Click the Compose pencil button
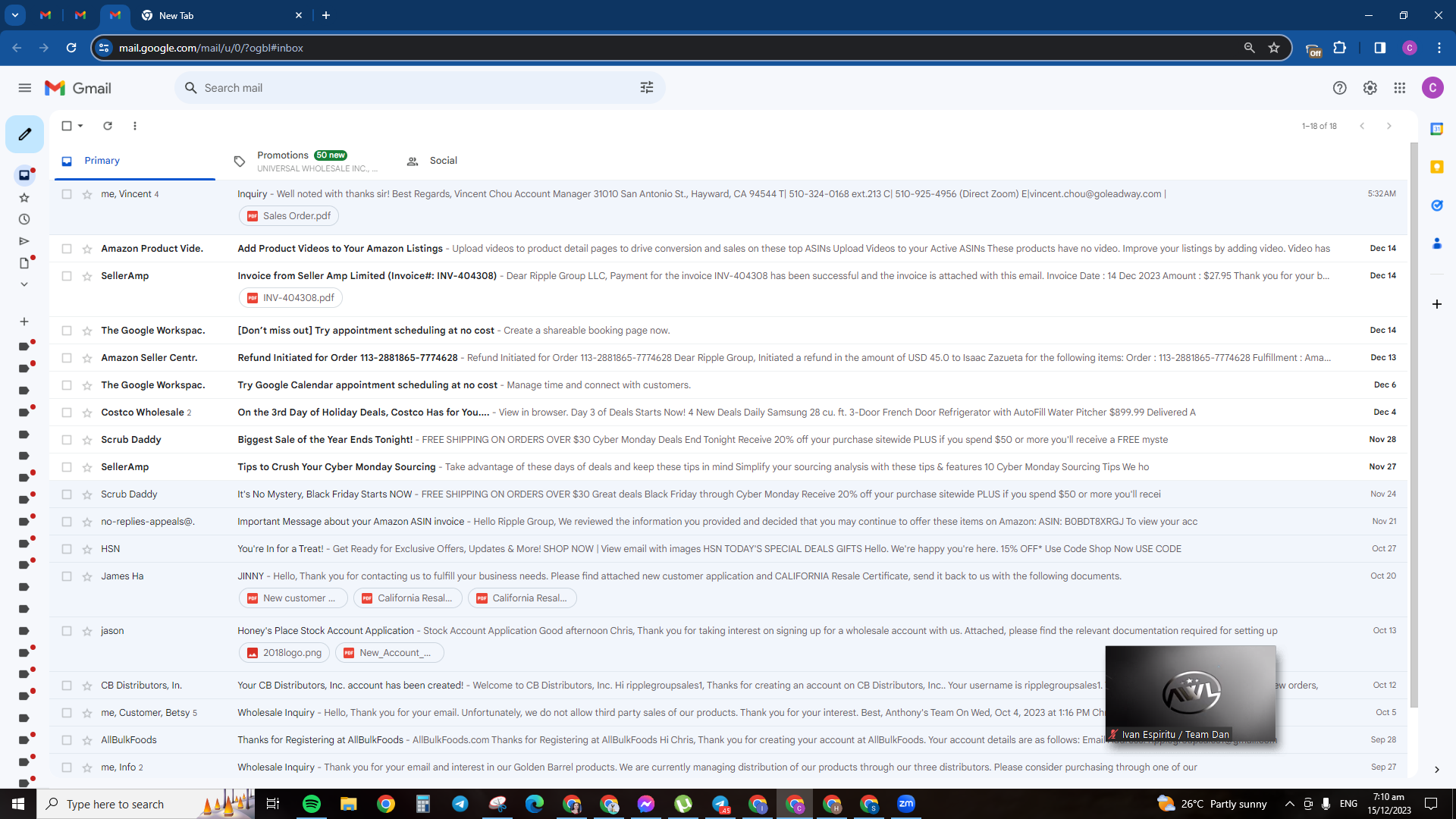Screen dimensions: 1456x819 coord(25,134)
